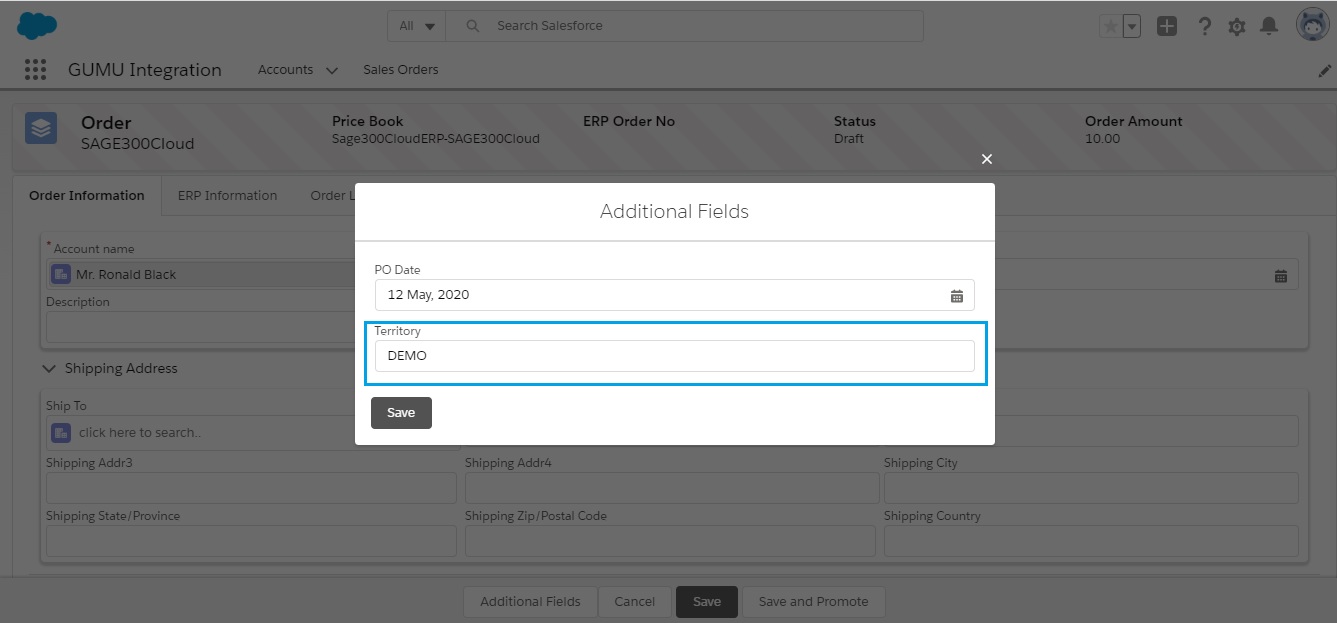Click the Shipping State/Province field

point(251,541)
